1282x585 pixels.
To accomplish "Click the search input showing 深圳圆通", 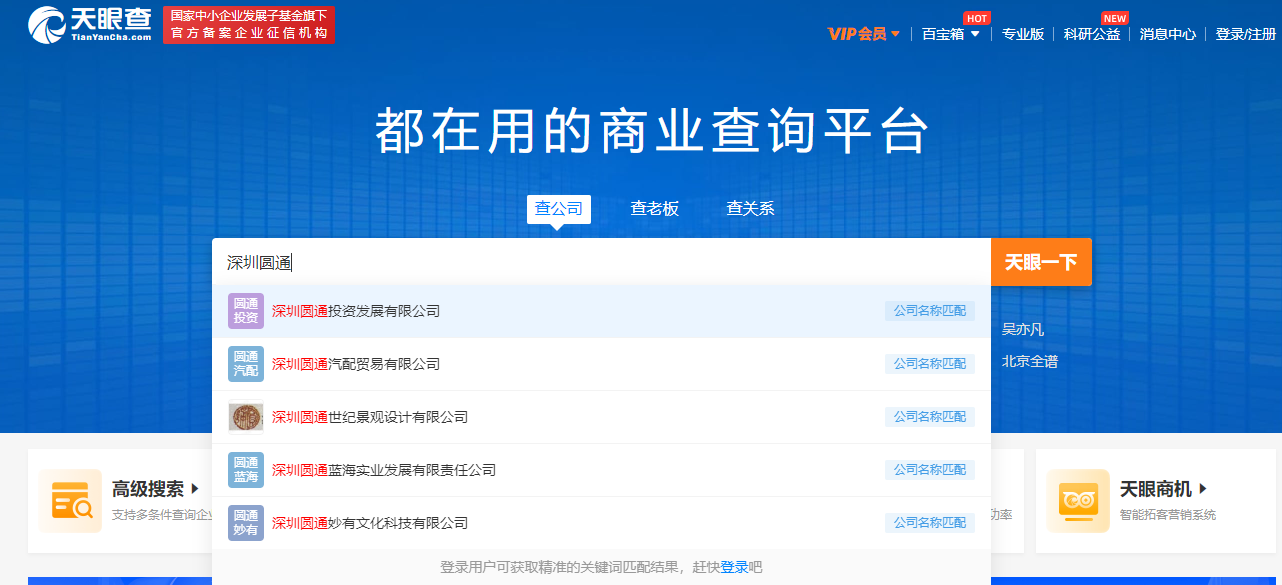I will [x=500, y=261].
